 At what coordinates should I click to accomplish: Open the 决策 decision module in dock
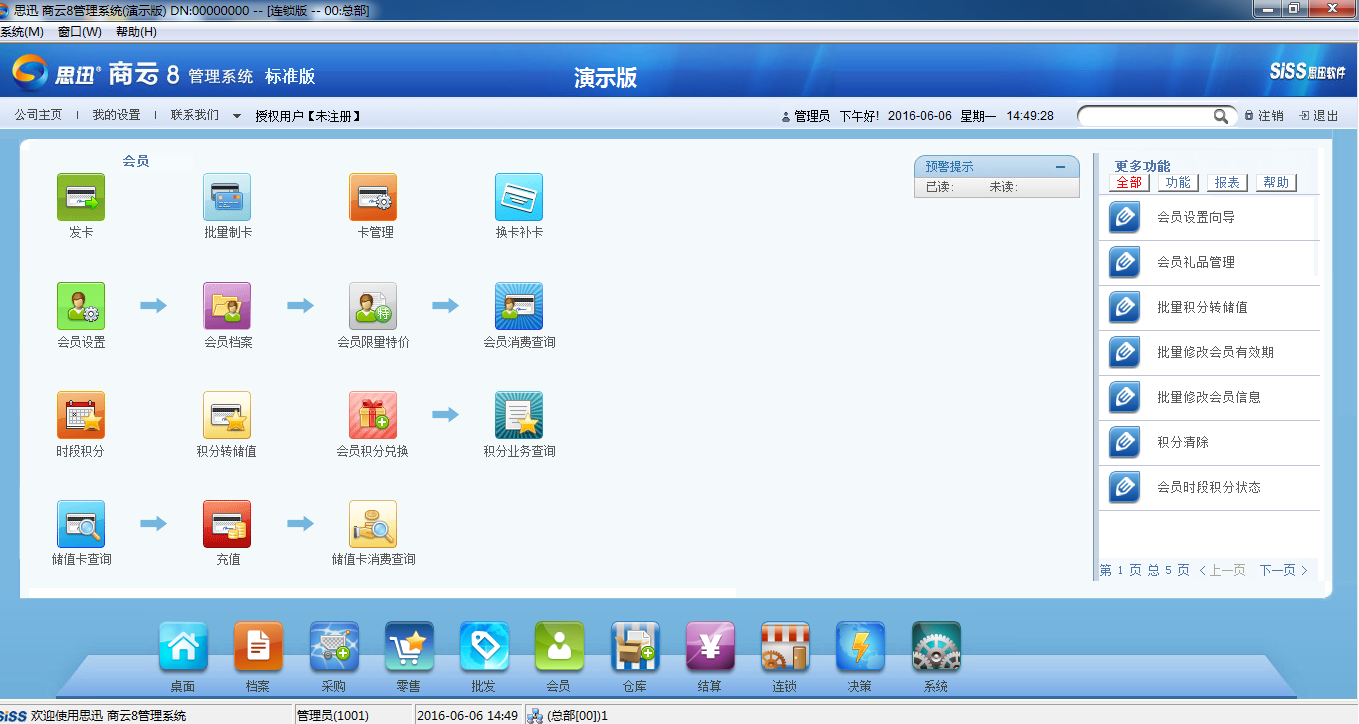point(860,647)
